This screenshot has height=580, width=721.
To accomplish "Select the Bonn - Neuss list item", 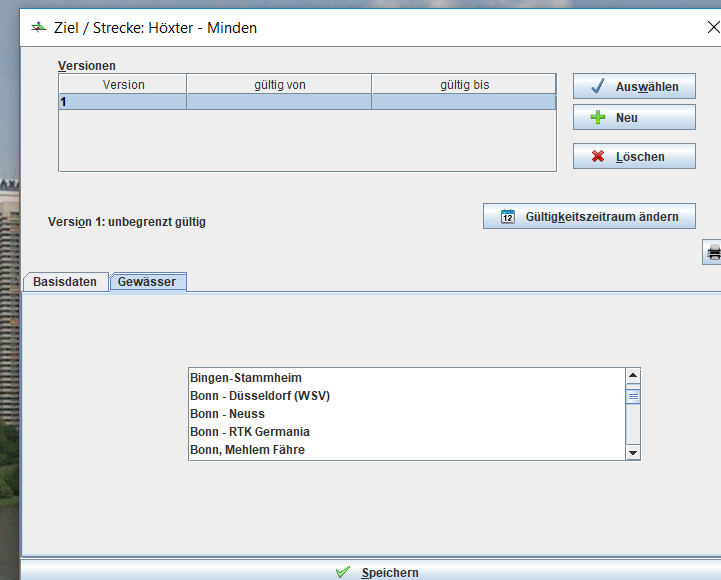I will click(x=227, y=414).
